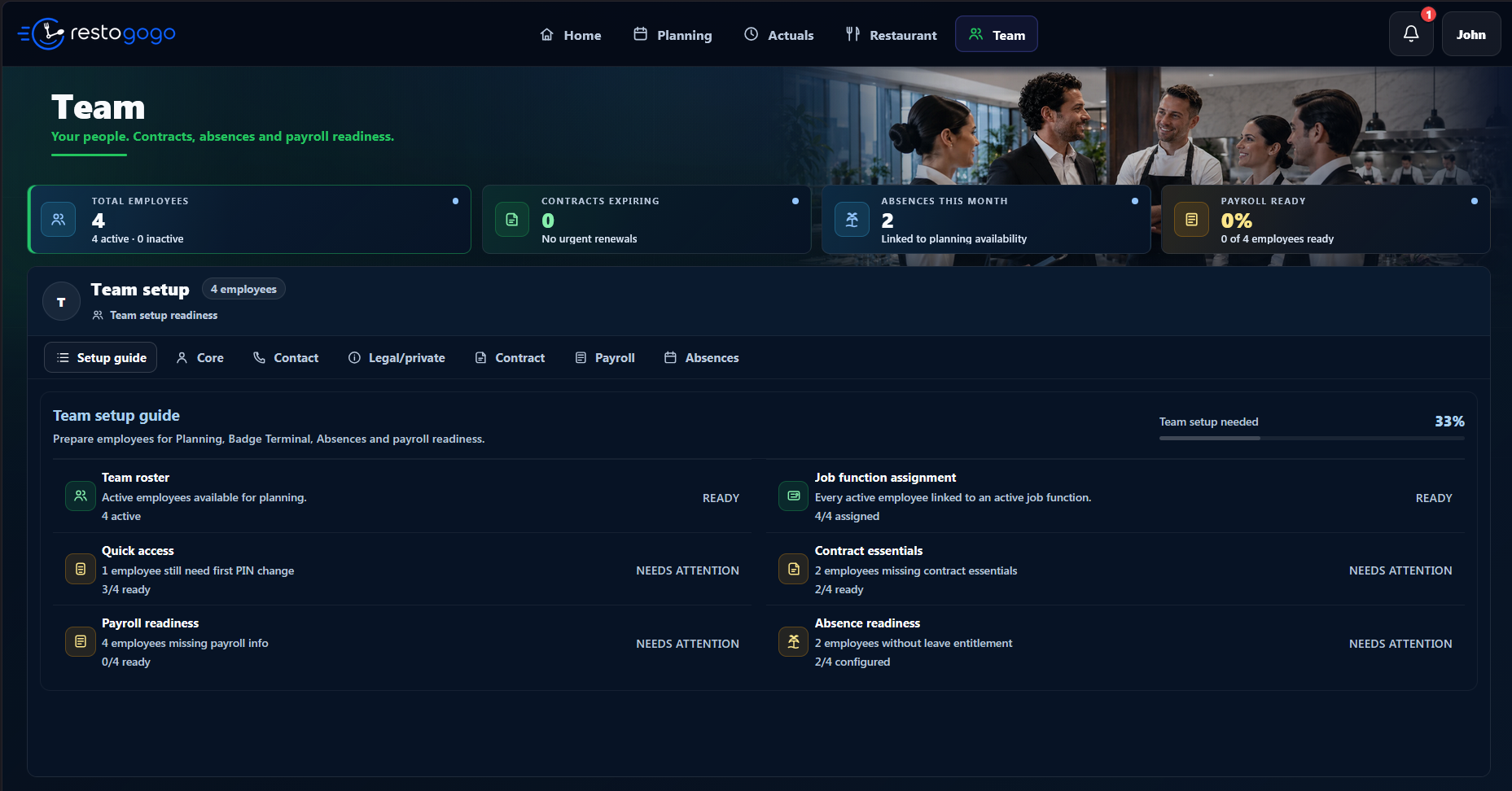Click the '3/4 ready' text
The image size is (1512, 791).
[x=126, y=589]
